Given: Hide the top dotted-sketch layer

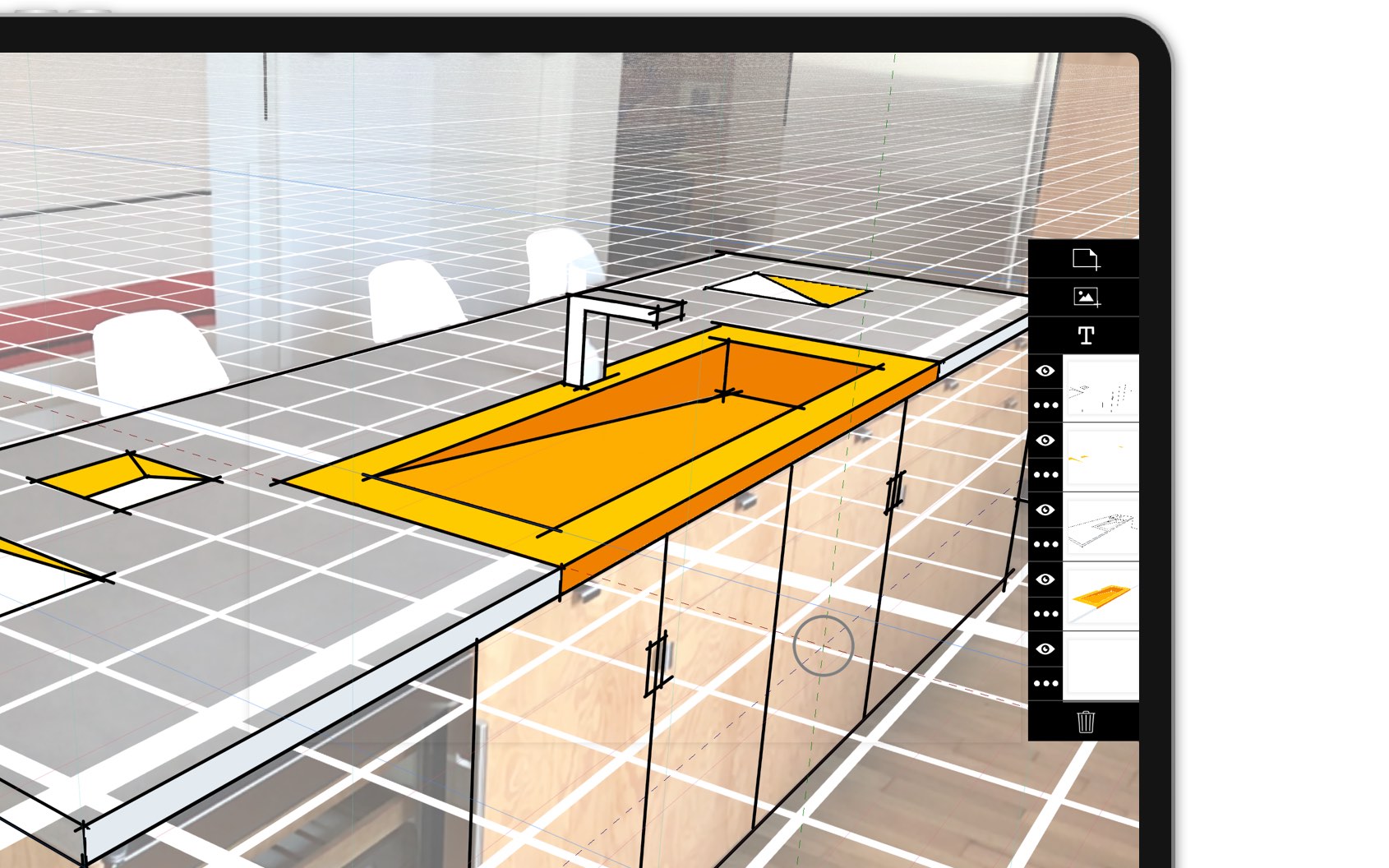Looking at the screenshot, I should (x=1045, y=372).
